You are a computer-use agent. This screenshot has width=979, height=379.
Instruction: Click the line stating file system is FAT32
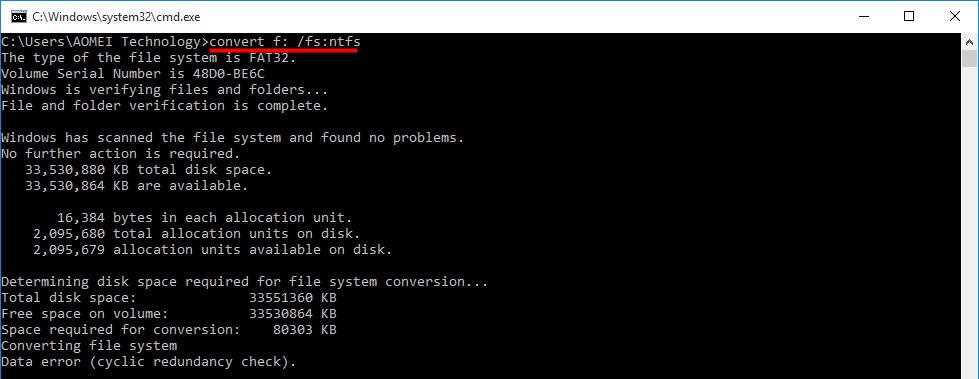click(149, 57)
